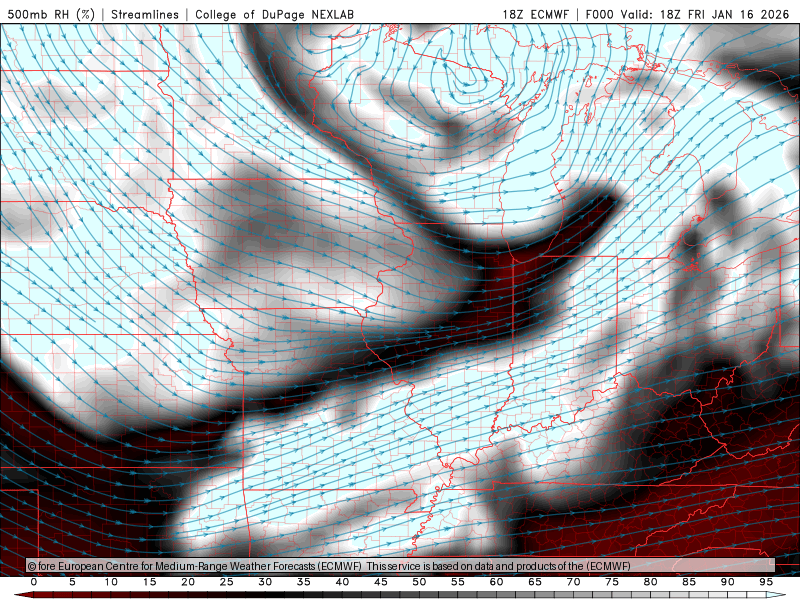Click the "80" label on the RH scale
Screen dimensions: 800x600
point(651,582)
